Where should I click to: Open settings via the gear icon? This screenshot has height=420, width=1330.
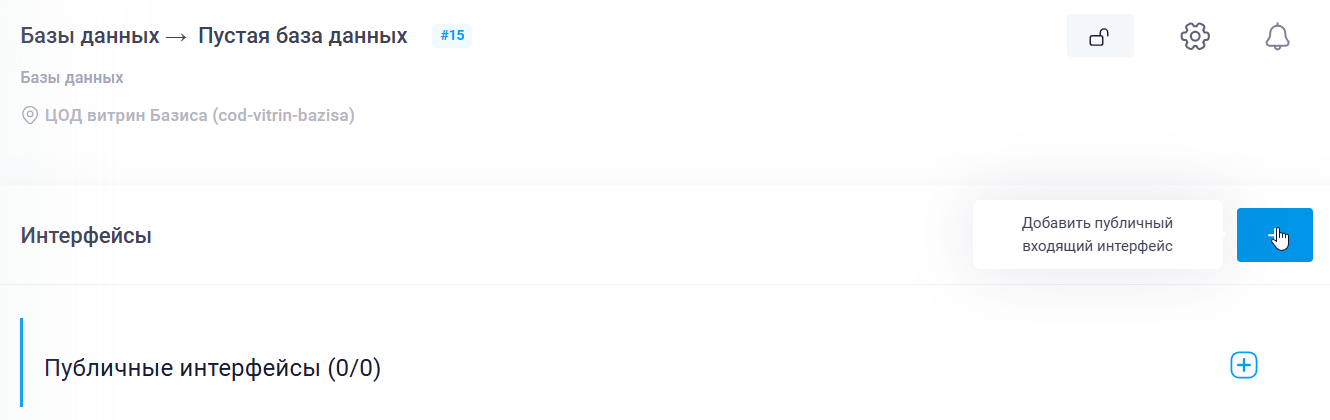(1195, 37)
